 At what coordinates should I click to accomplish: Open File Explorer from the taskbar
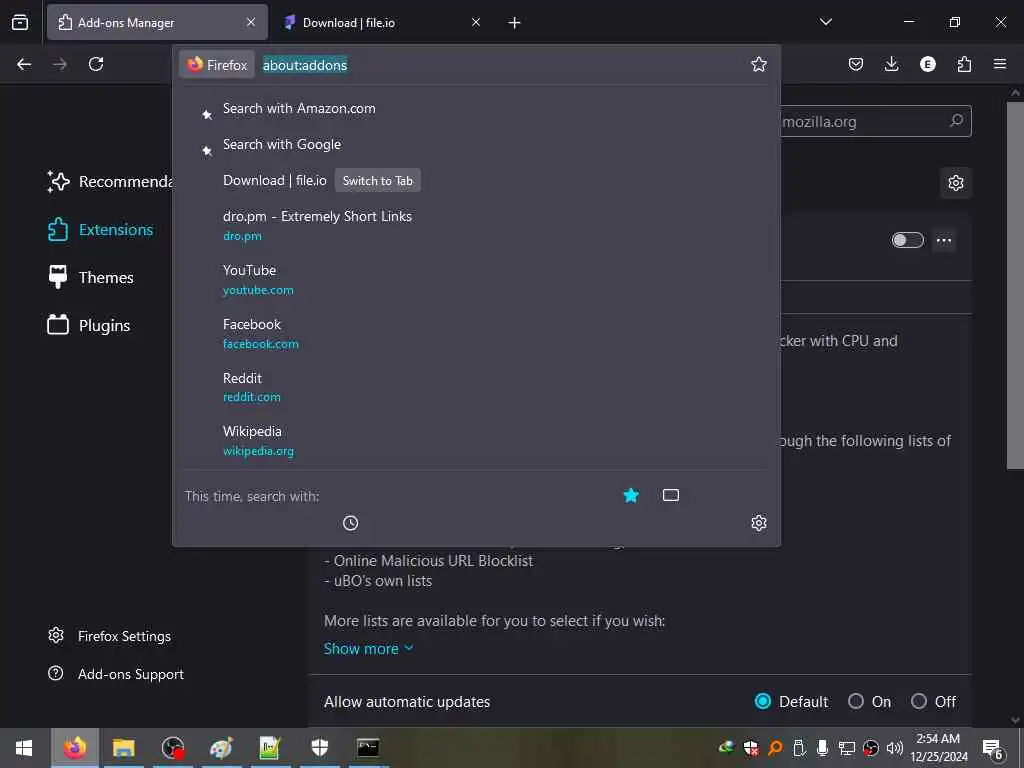(123, 748)
